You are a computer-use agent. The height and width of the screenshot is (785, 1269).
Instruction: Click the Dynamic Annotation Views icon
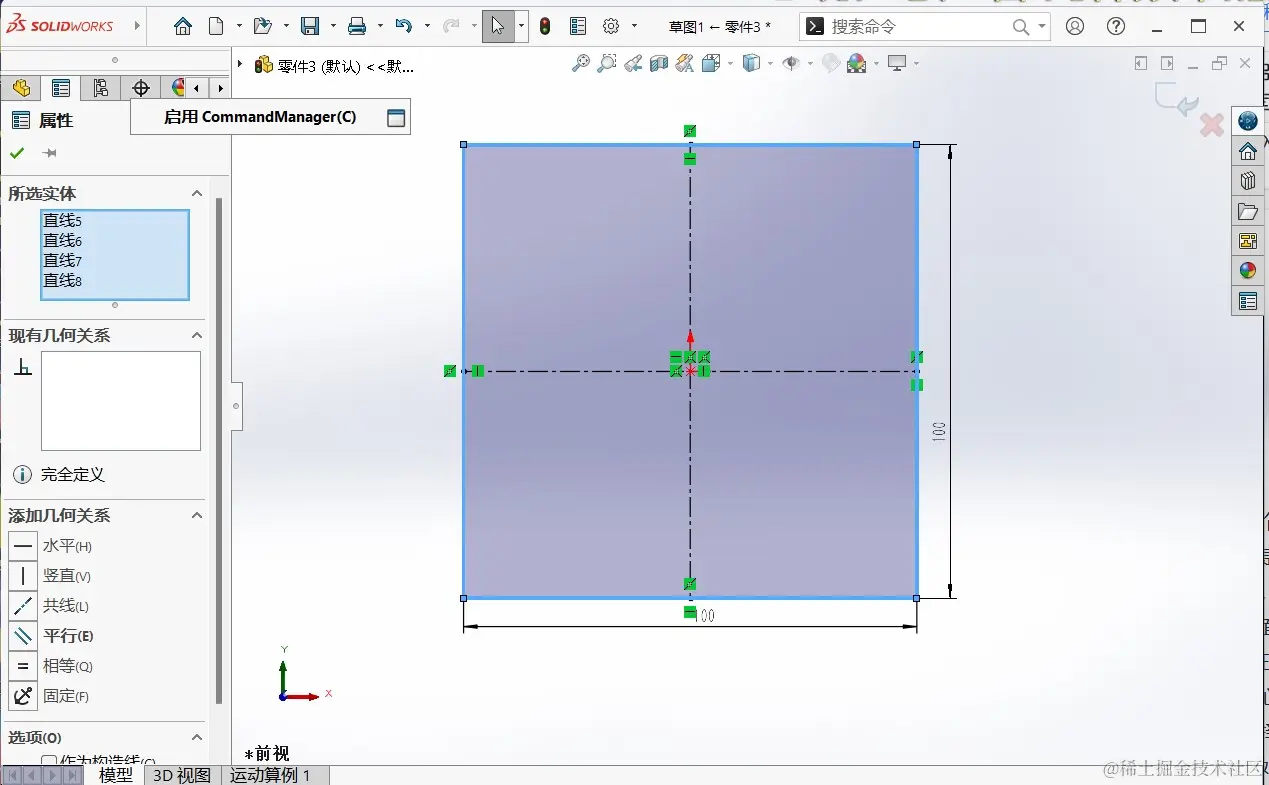point(684,64)
